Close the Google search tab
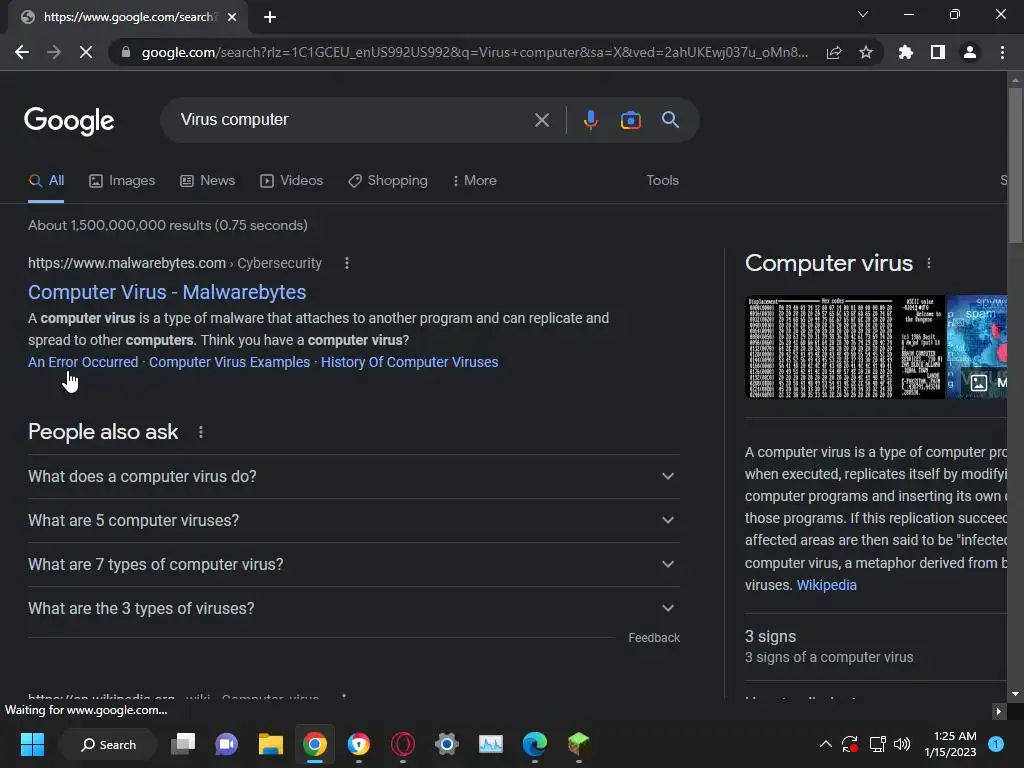This screenshot has width=1024, height=768. click(x=232, y=17)
